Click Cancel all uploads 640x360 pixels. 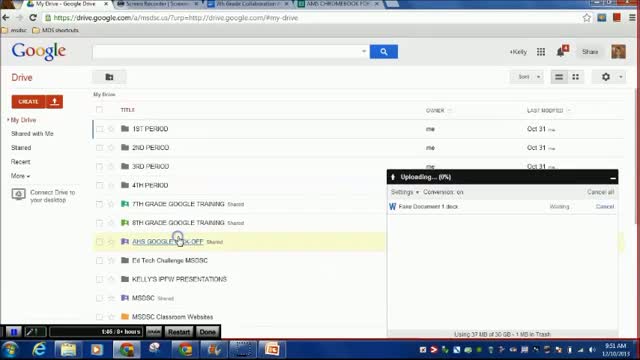600,192
